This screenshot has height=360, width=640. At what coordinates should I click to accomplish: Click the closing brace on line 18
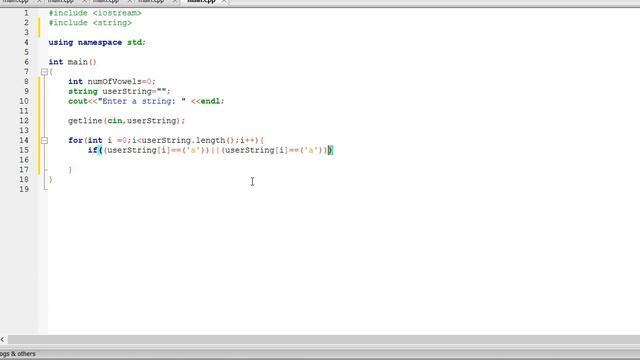(51, 180)
